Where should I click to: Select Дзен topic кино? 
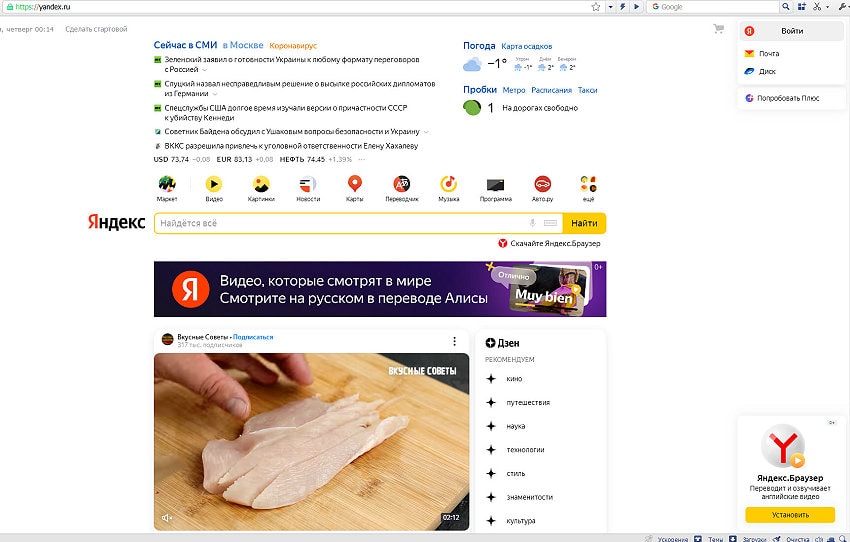click(514, 379)
